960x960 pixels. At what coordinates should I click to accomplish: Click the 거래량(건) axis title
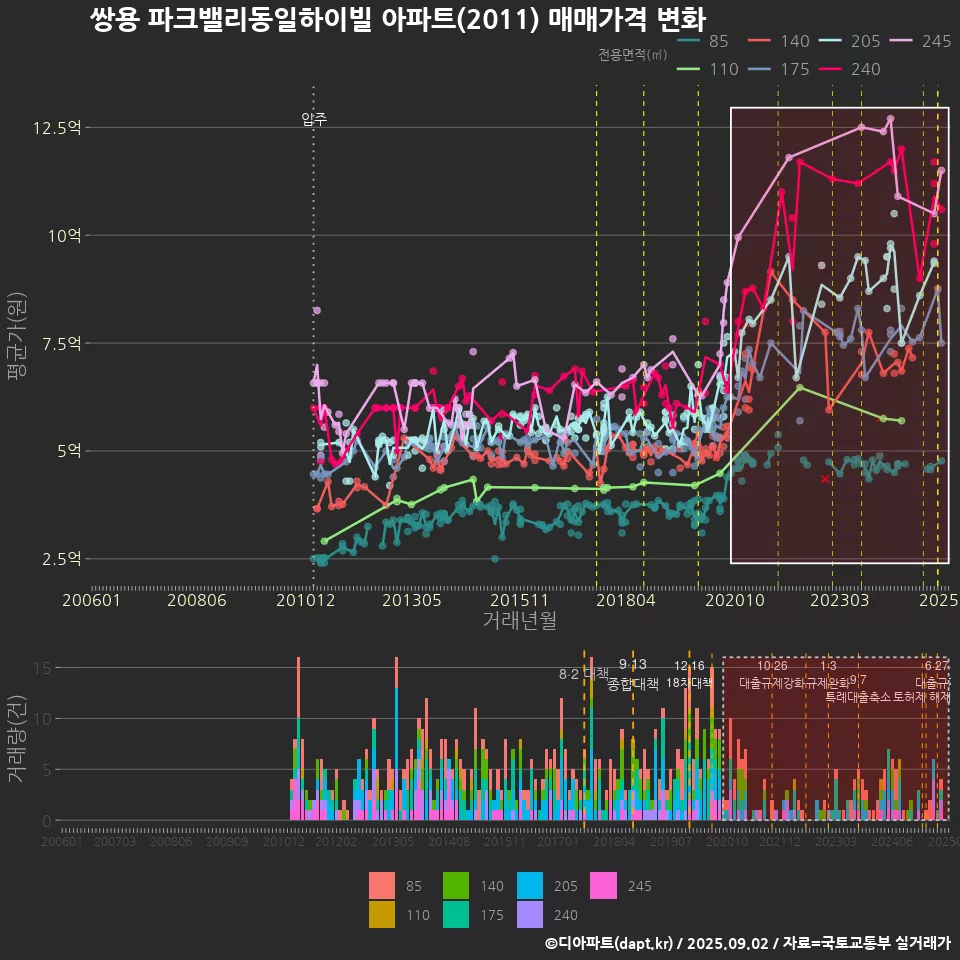[x=17, y=738]
